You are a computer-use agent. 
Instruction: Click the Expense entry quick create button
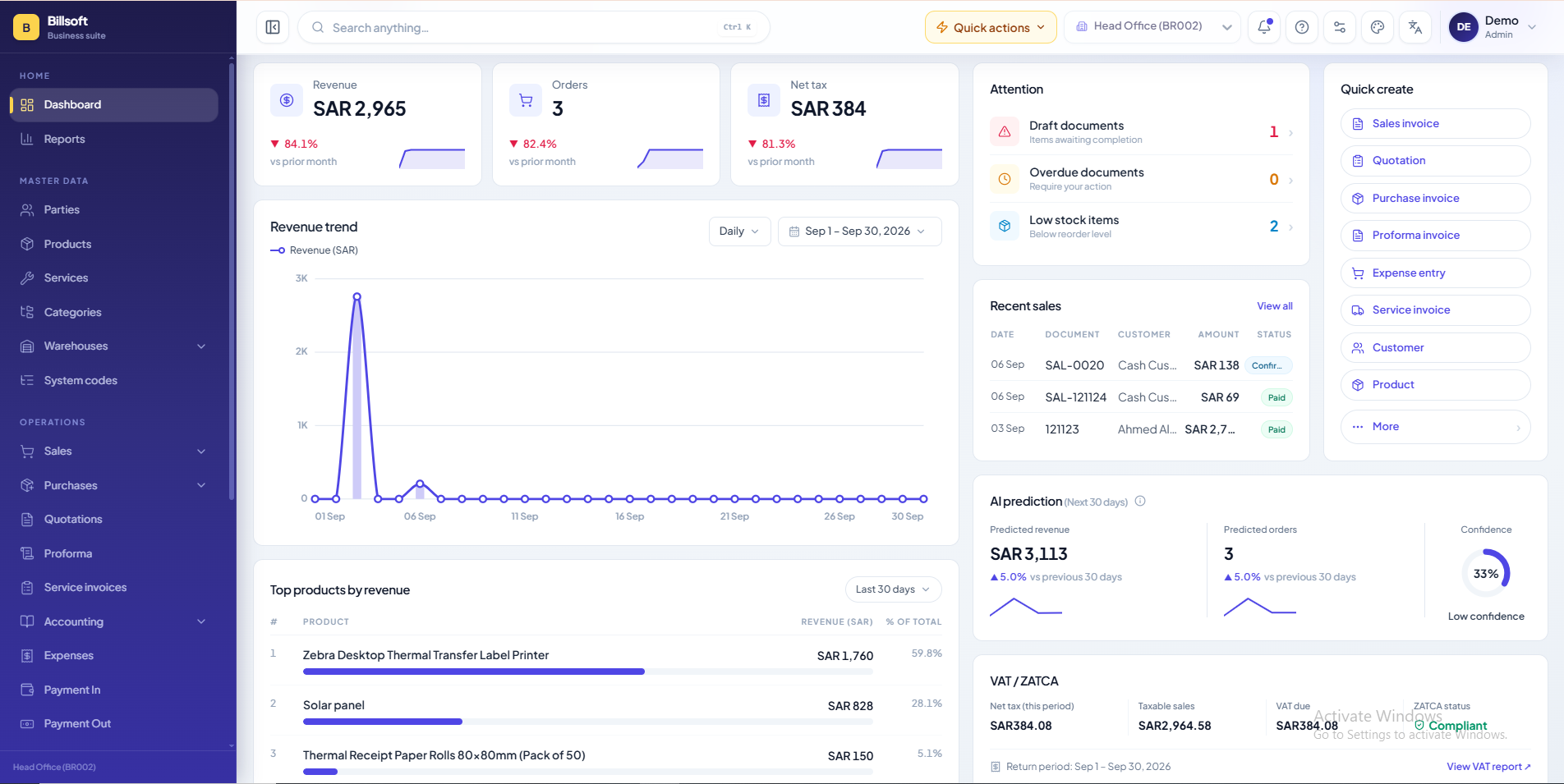pyautogui.click(x=1435, y=273)
